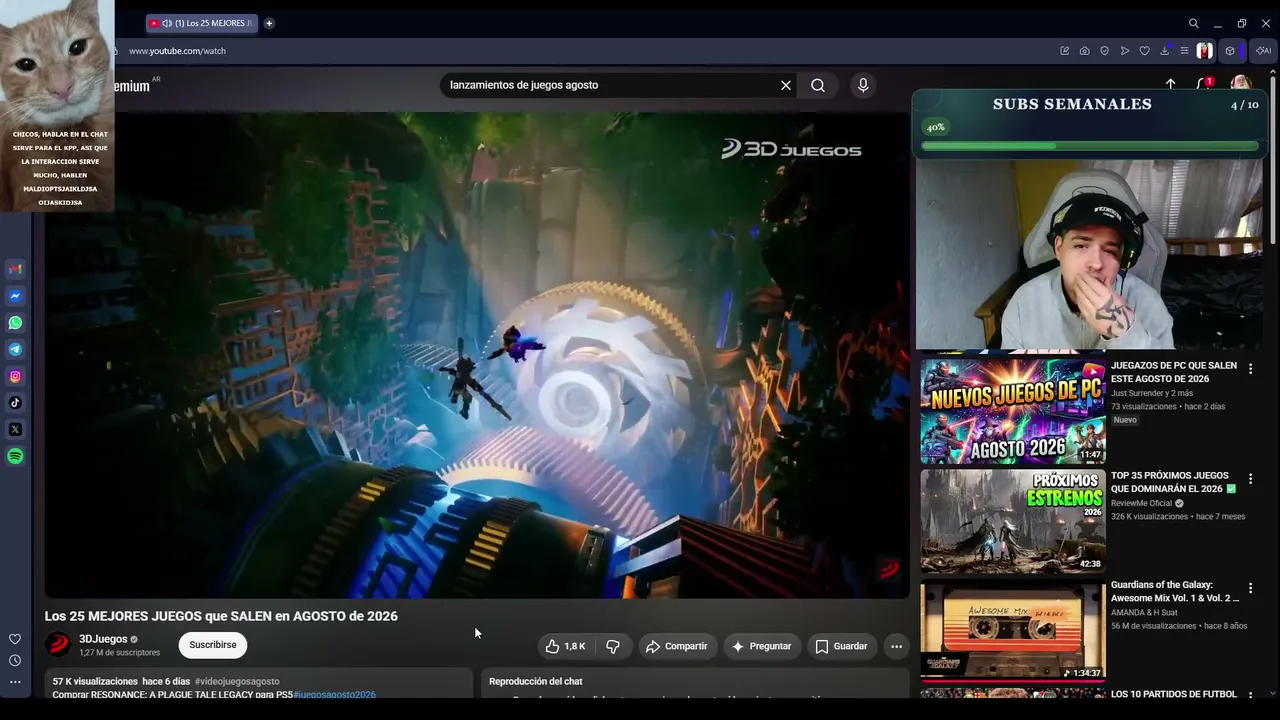Open the Awesome Mix cassette thumbnail
Screen dimensions: 1280x720
coord(1013,630)
